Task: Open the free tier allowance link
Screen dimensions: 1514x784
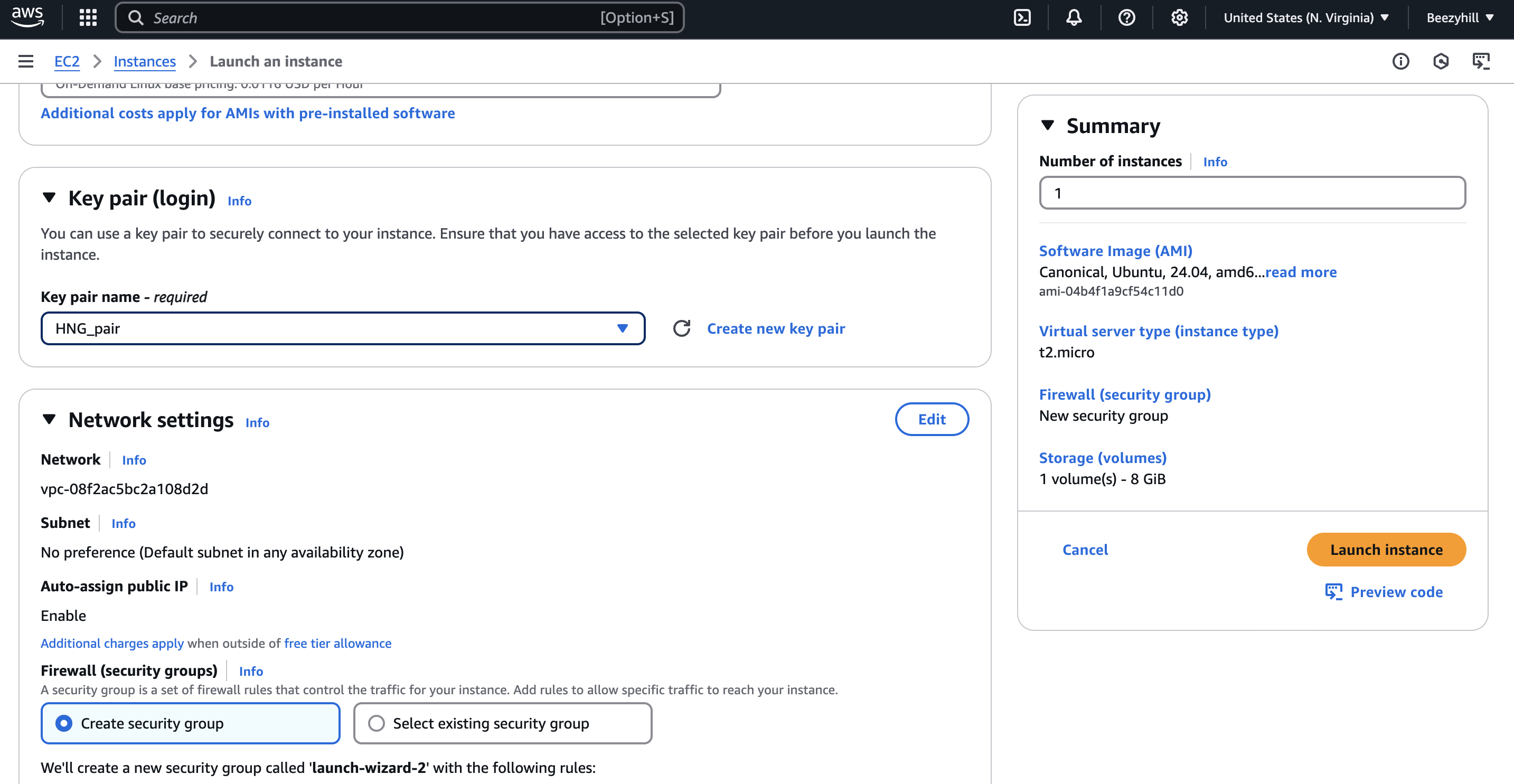Action: pos(337,644)
